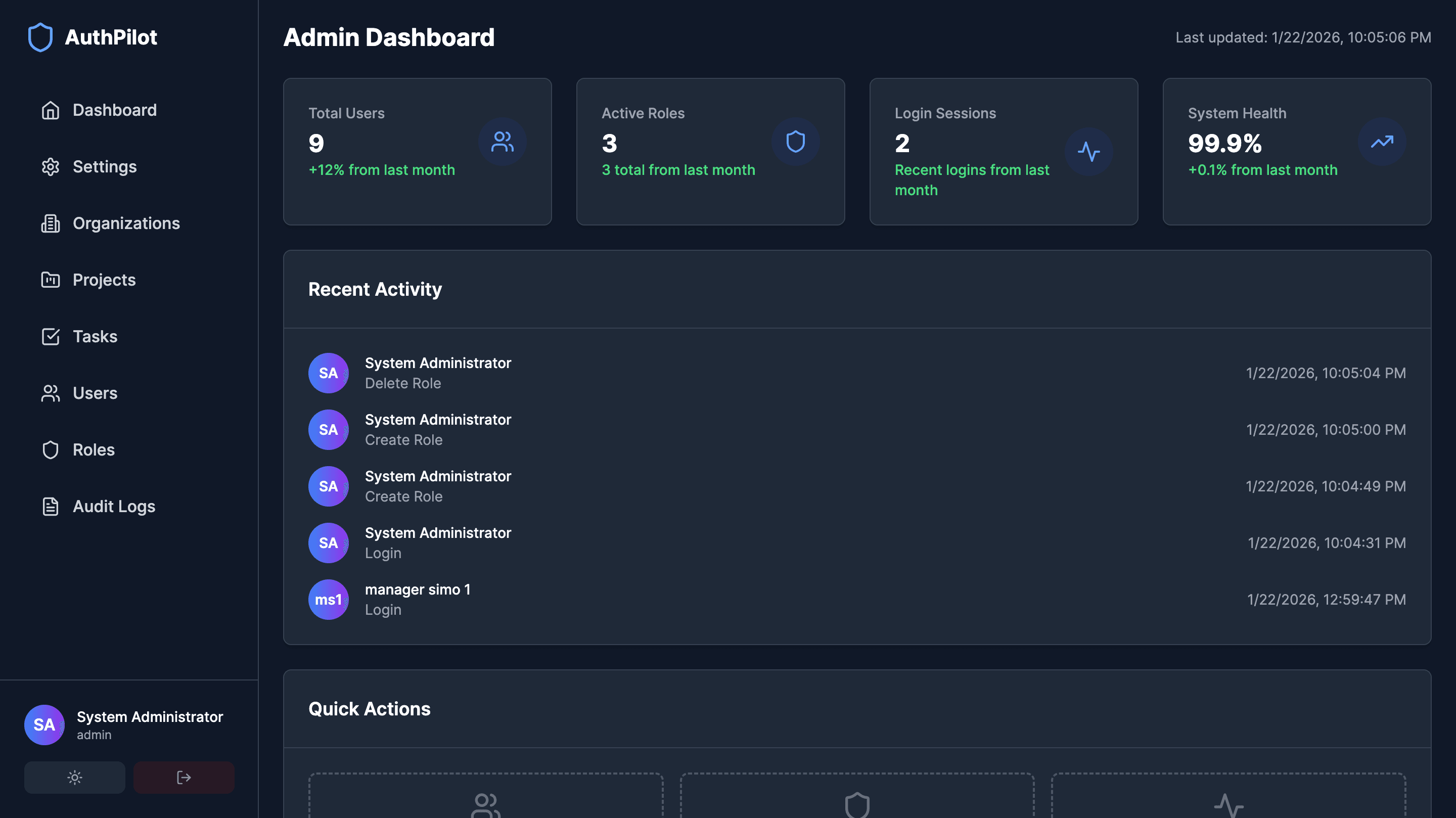Click the Audit Logs document icon
Image resolution: width=1456 pixels, height=818 pixels.
(51, 507)
